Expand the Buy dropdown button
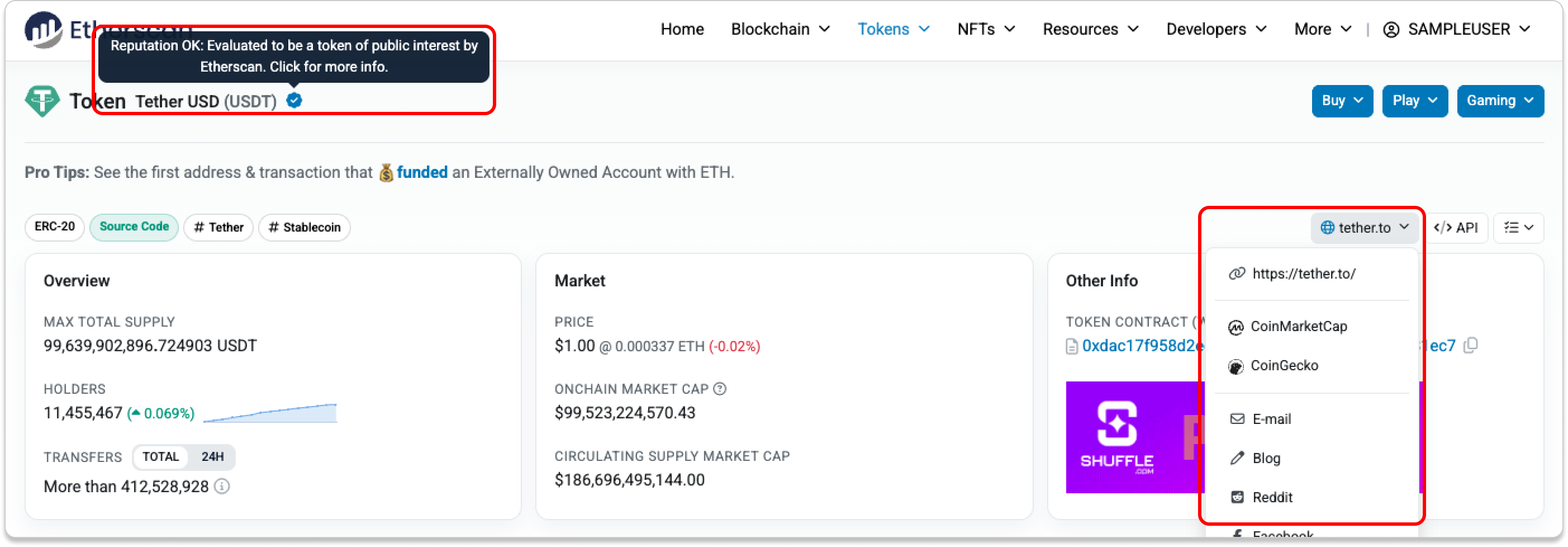This screenshot has width=1568, height=547. click(1342, 101)
